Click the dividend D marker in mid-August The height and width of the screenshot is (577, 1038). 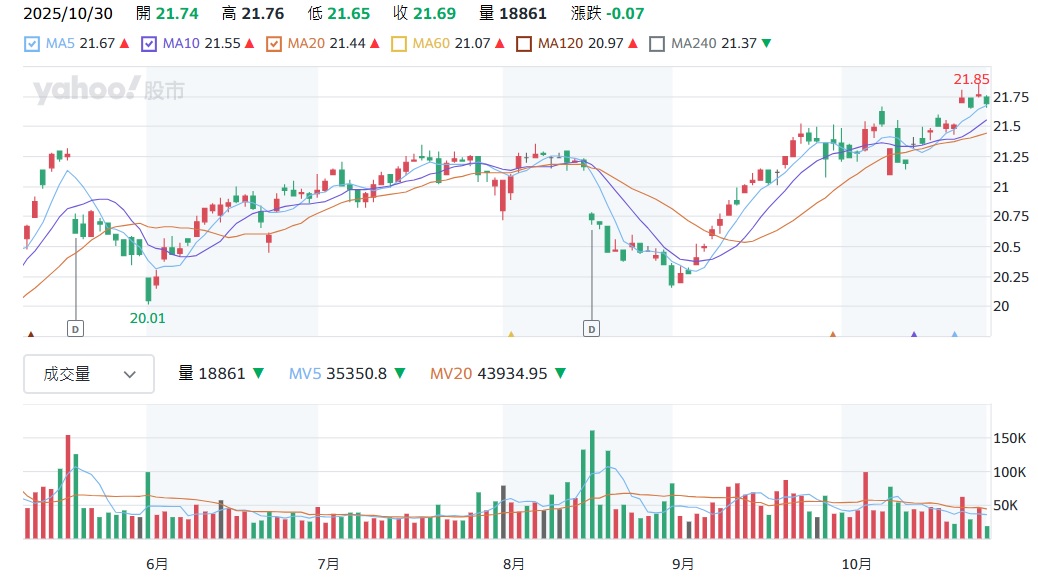pos(592,327)
